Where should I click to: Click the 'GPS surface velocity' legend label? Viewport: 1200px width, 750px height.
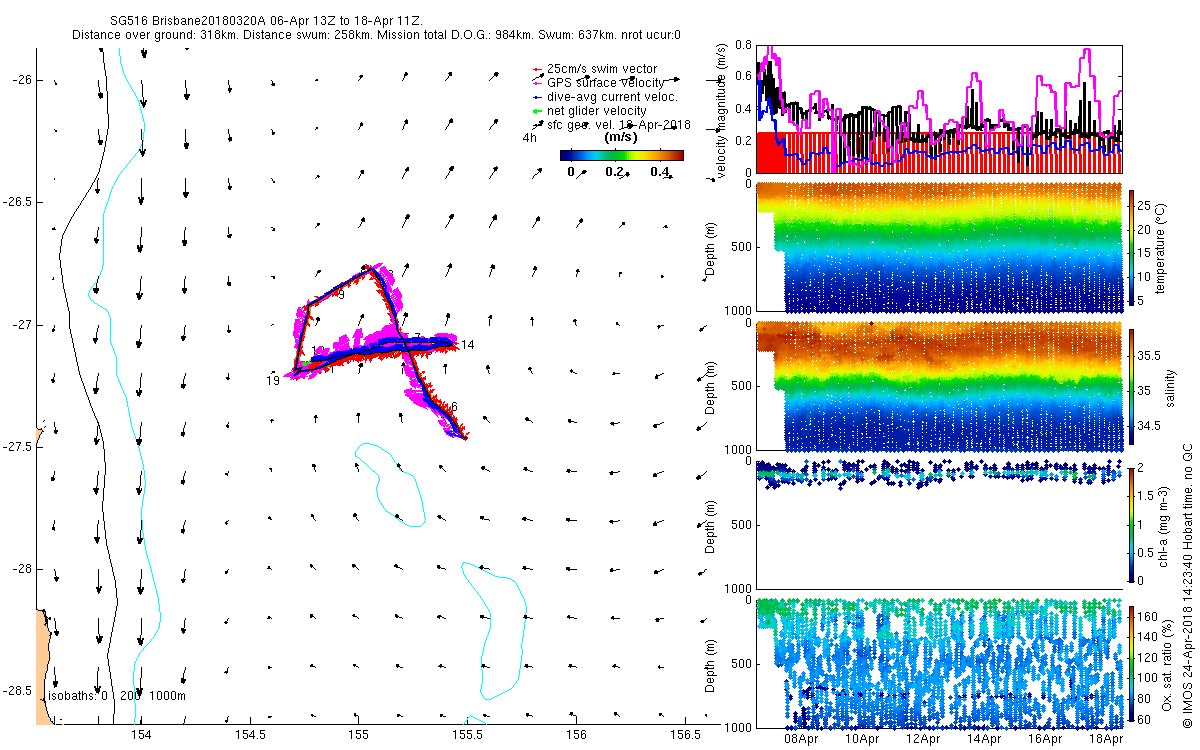click(x=606, y=82)
